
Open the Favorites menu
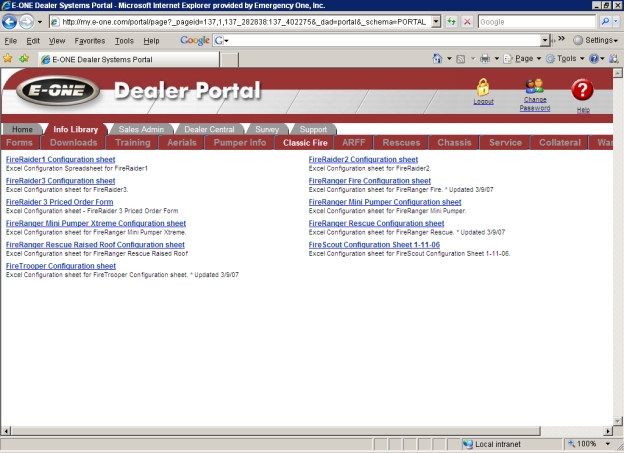90,41
